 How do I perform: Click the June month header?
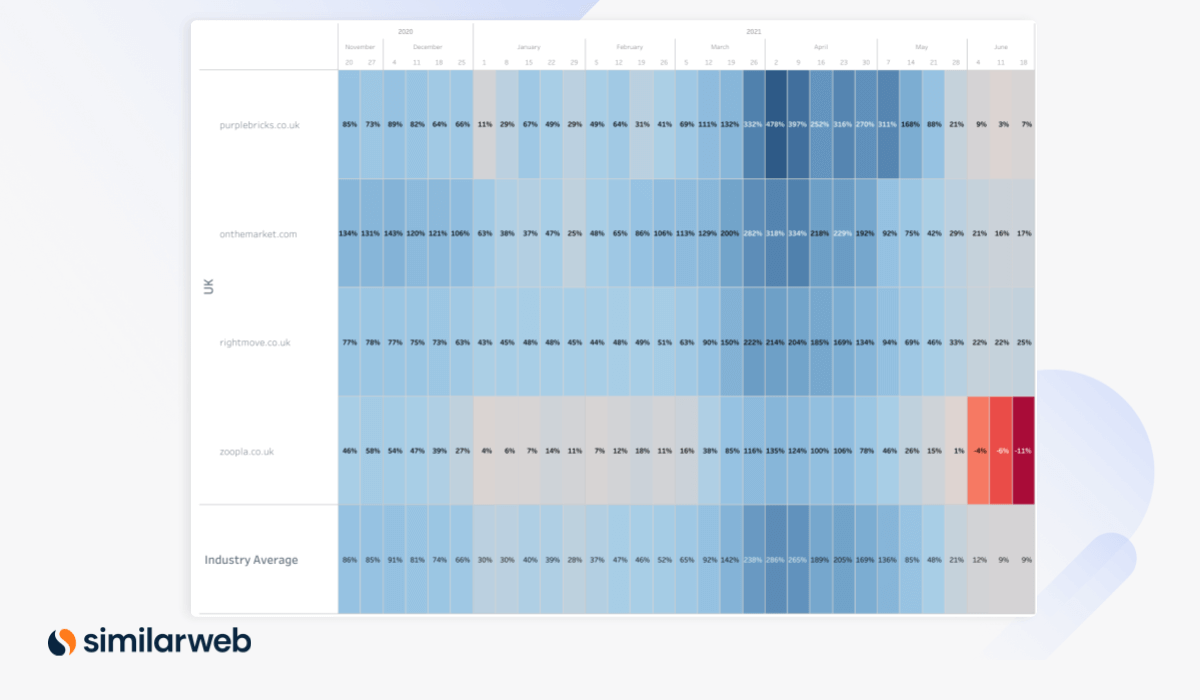pos(1001,46)
